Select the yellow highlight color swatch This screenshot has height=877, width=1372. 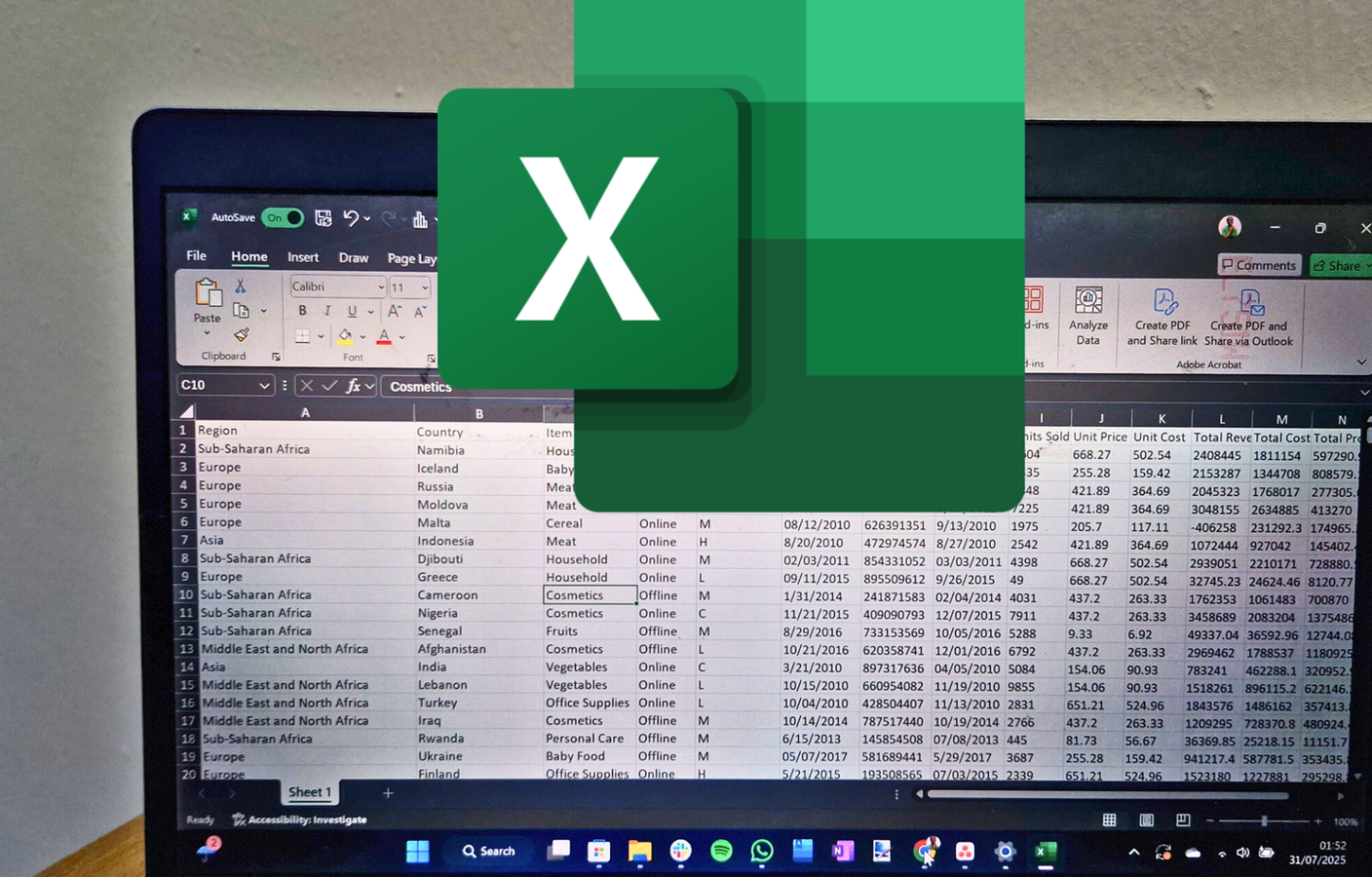point(346,340)
